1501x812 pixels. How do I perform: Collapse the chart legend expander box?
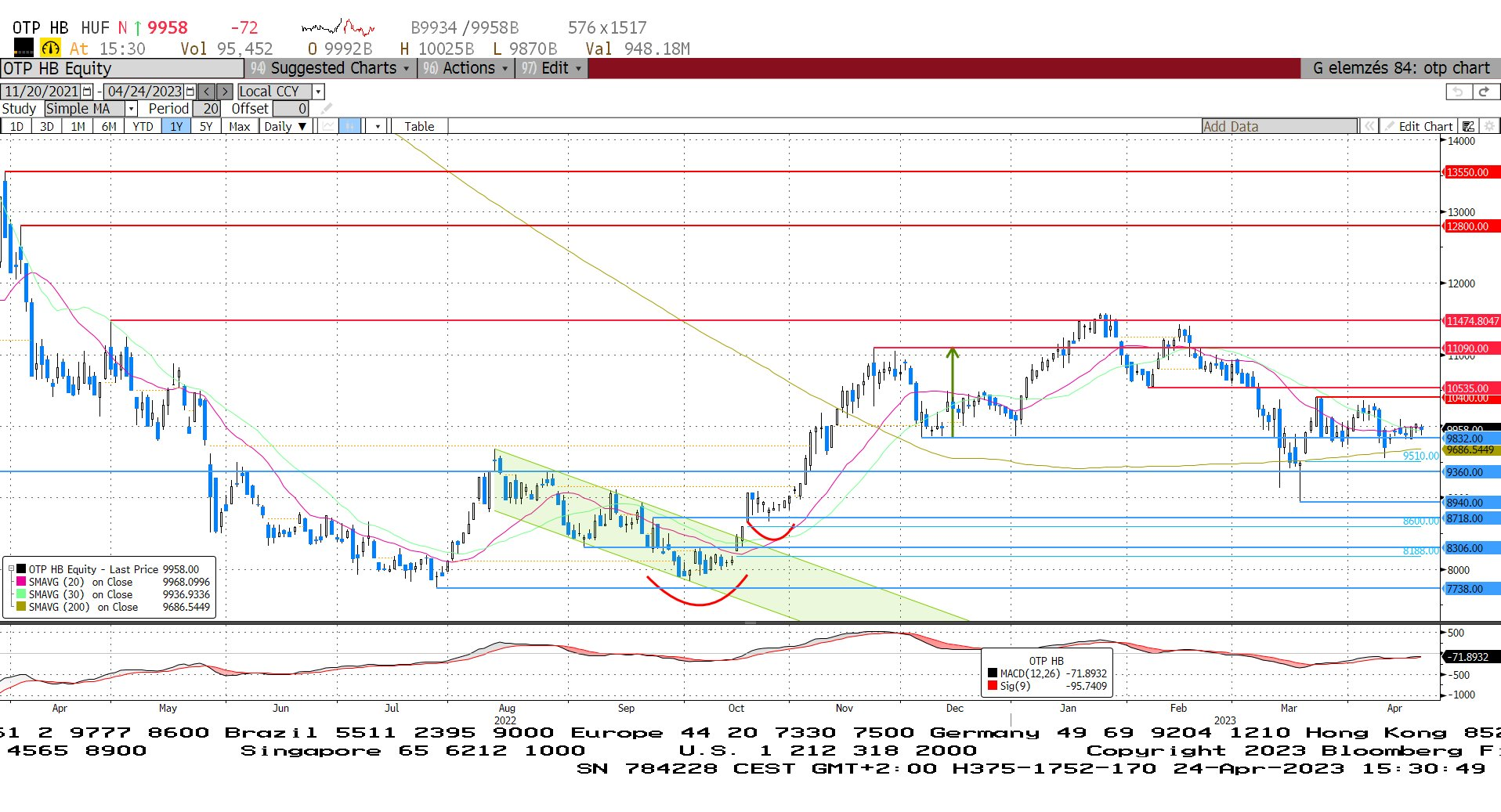pyautogui.click(x=11, y=569)
